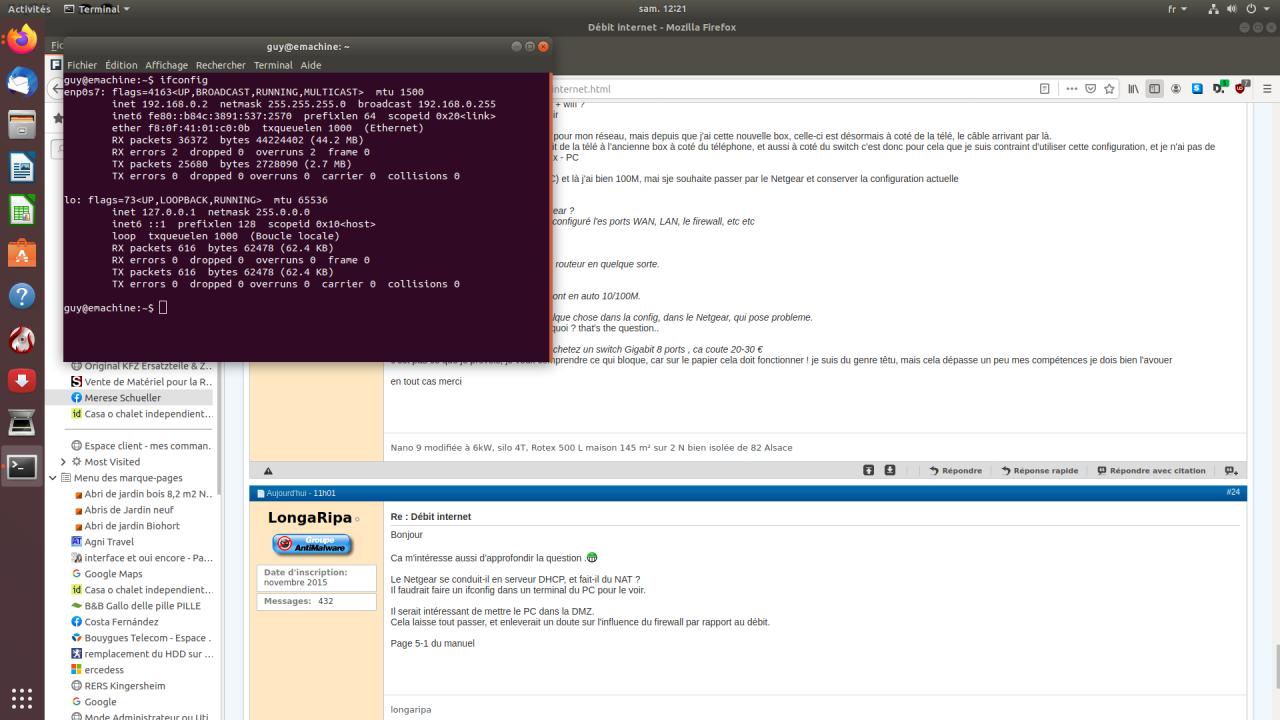Open the fr keyboard layout dropdown

tap(1177, 9)
